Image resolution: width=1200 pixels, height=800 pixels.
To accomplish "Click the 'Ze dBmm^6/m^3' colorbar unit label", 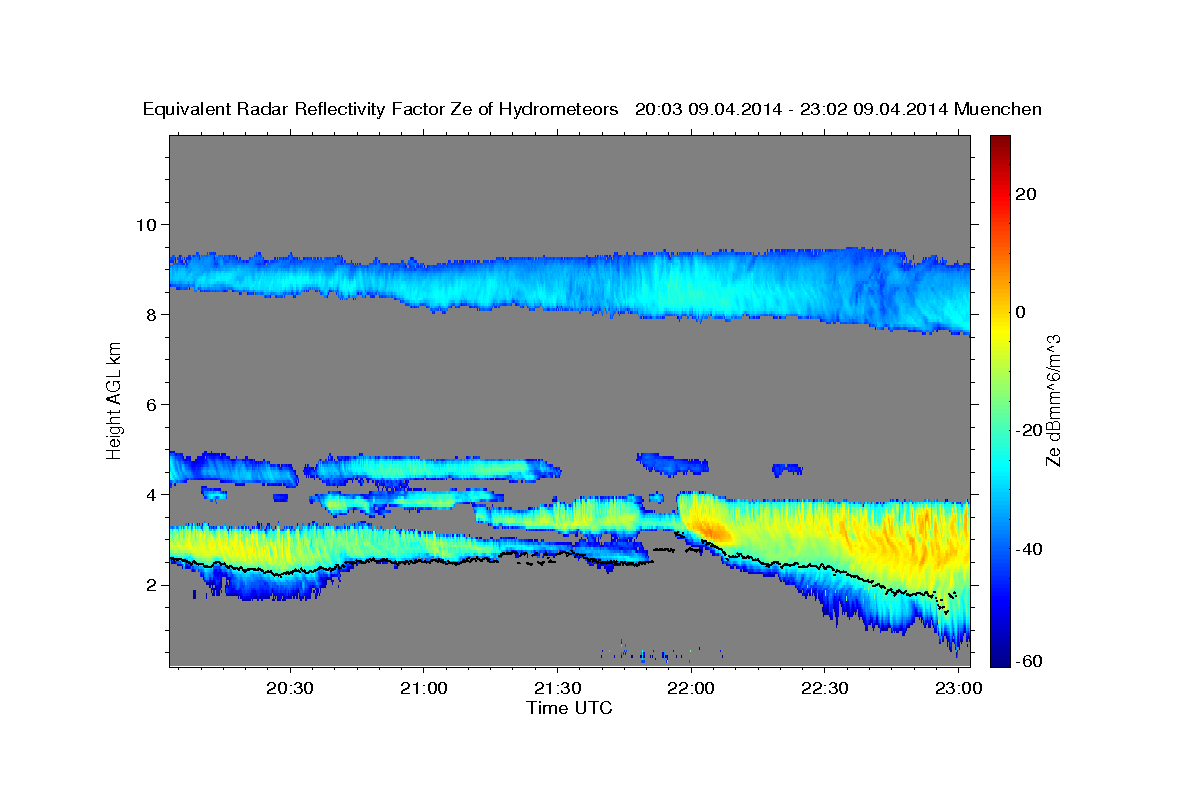I will (x=1052, y=400).
